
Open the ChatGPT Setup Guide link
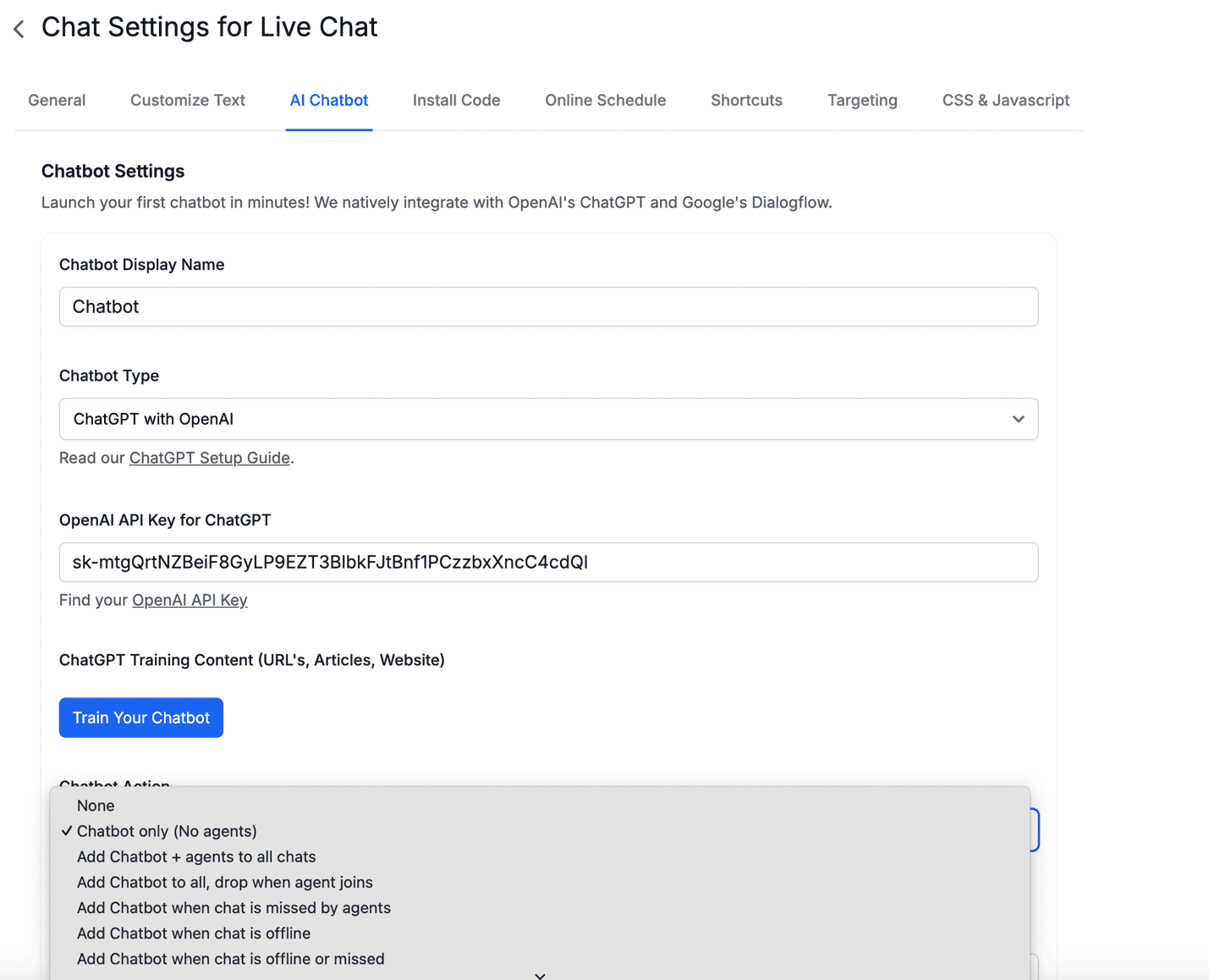click(x=209, y=458)
